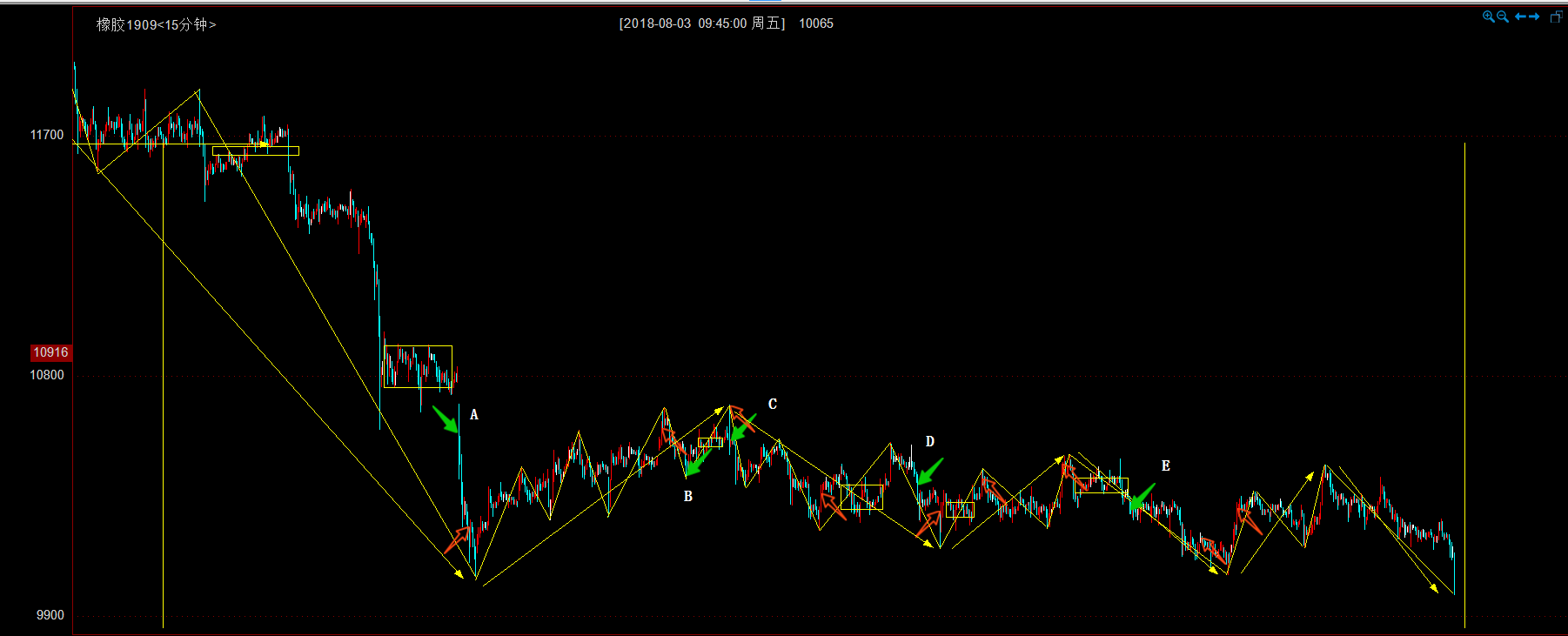1568x636 pixels.
Task: Shift the chart with the left arrow
Action: click(x=1520, y=17)
